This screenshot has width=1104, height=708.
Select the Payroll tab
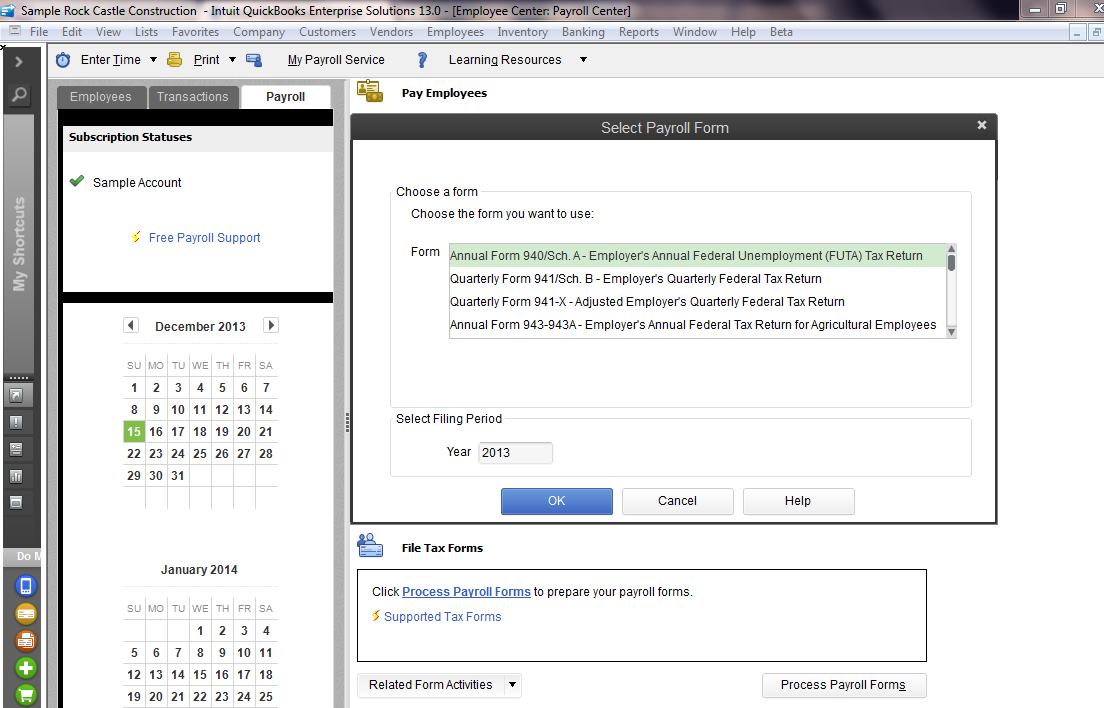[285, 97]
